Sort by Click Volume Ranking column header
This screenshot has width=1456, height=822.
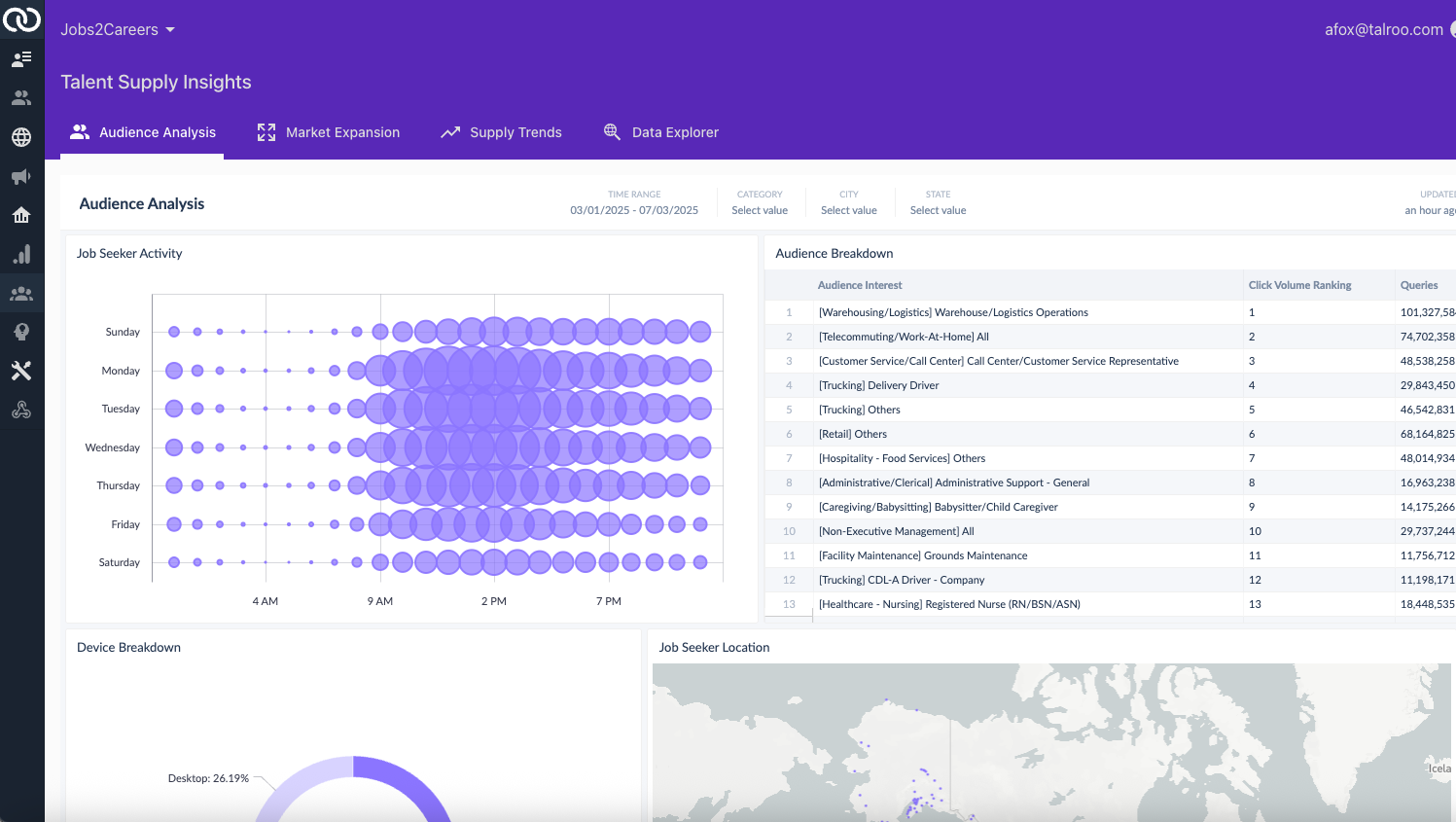click(1299, 285)
